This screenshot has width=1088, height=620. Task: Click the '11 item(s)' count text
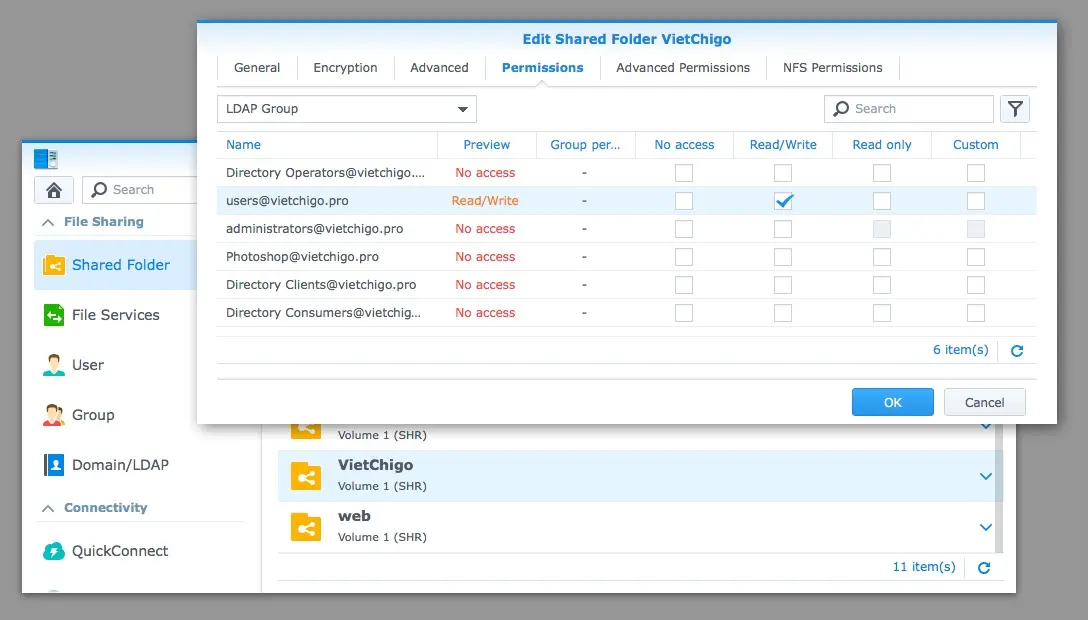tap(924, 567)
